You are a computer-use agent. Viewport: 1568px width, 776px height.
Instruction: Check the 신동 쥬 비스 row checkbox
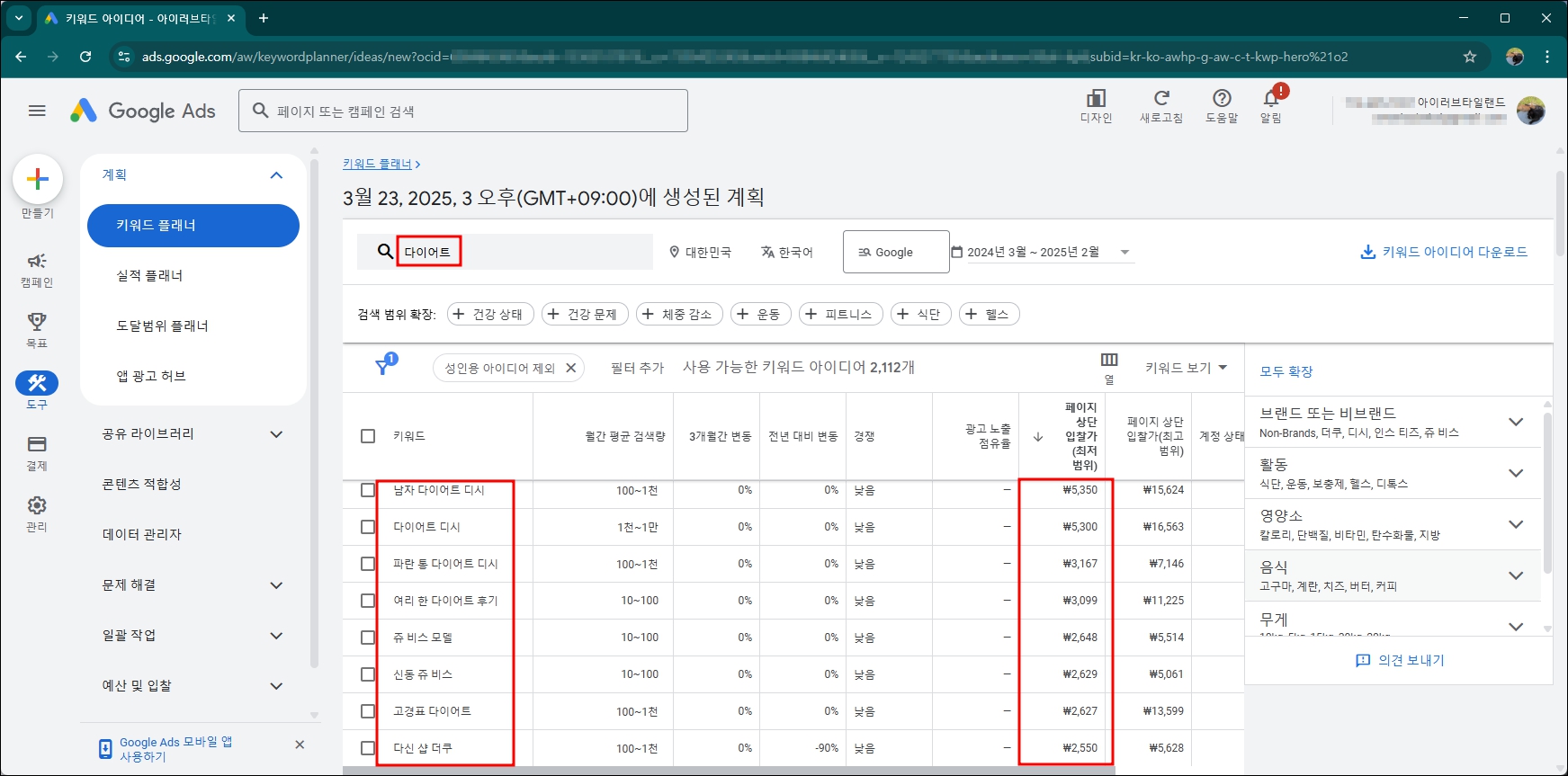tap(368, 674)
